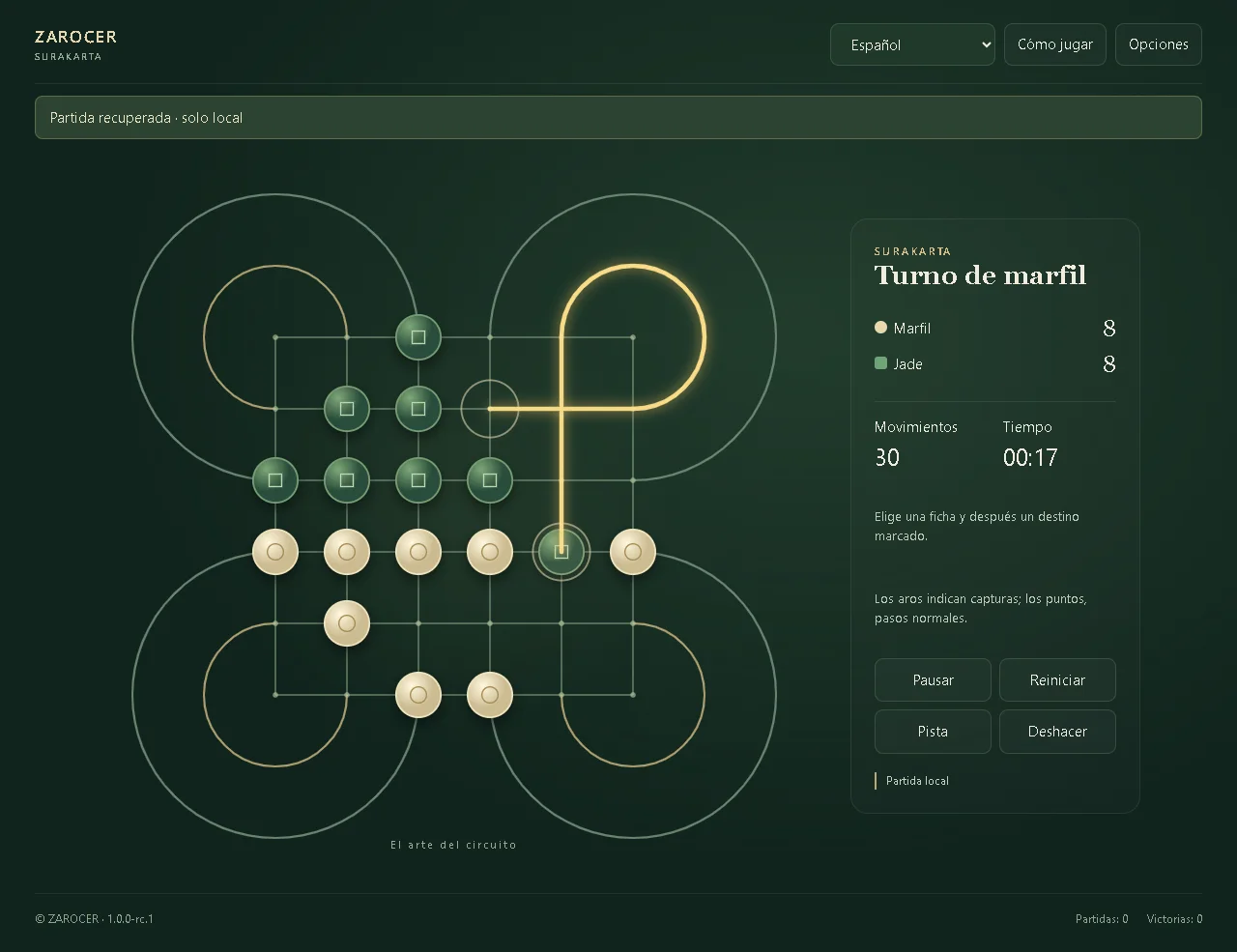
Task: Click the "Turno de marfil" heading
Action: tap(980, 275)
